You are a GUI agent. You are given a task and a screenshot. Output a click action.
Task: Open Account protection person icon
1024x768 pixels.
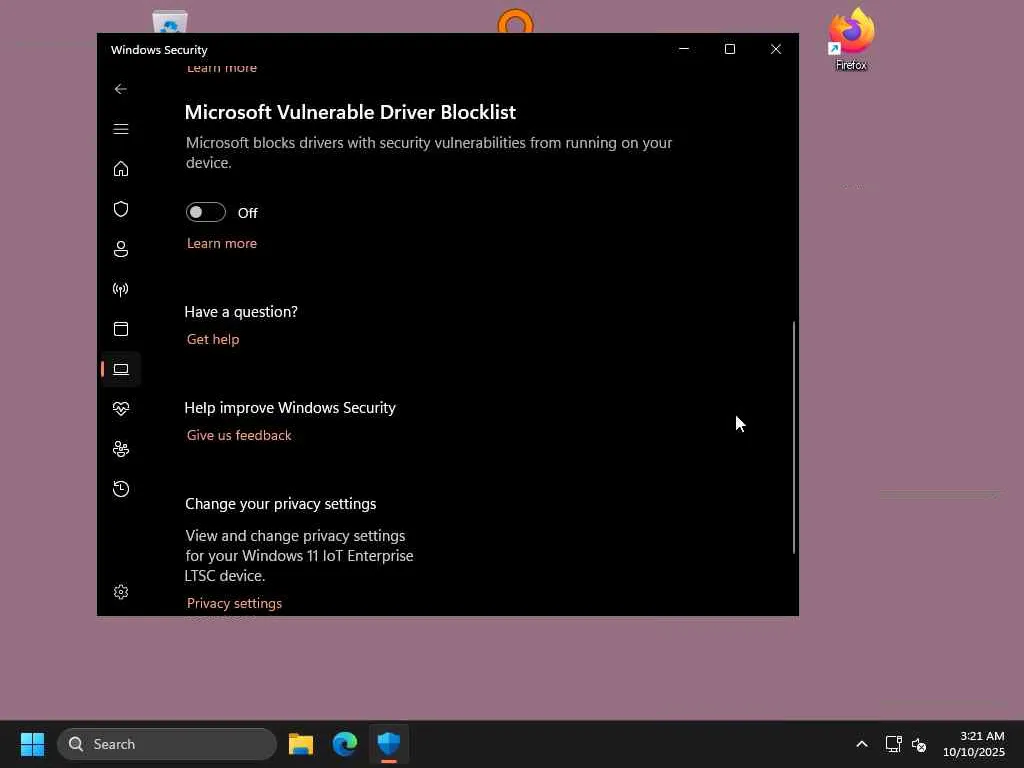pos(121,249)
